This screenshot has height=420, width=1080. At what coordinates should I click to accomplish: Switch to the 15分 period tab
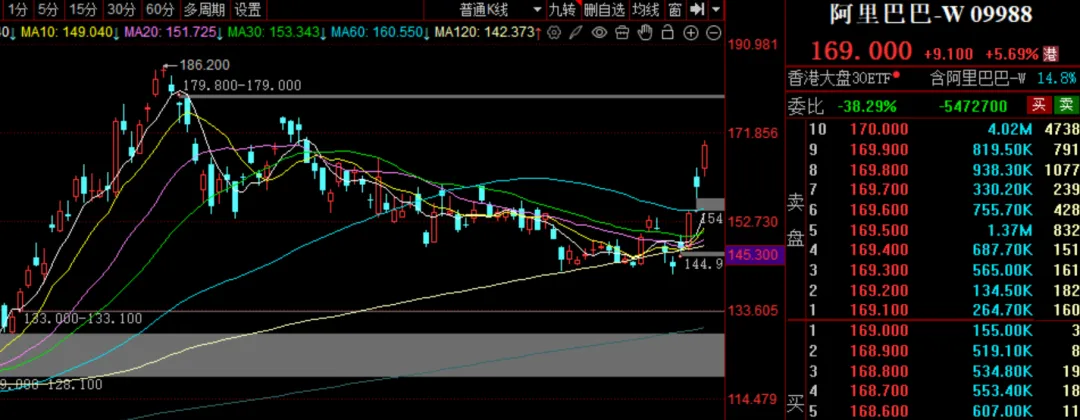(83, 10)
